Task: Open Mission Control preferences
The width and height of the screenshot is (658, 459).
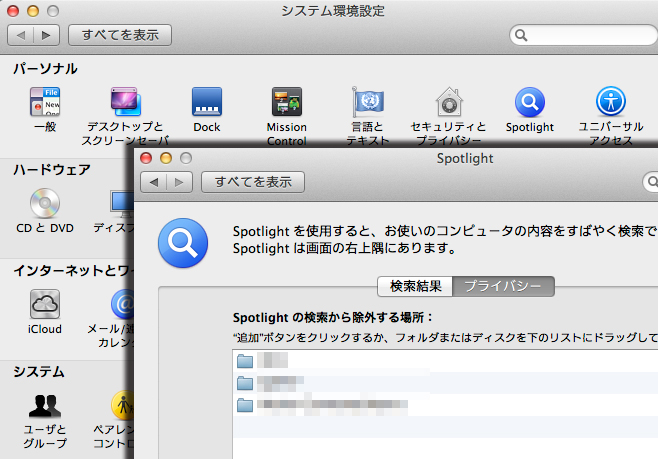Action: tap(287, 102)
